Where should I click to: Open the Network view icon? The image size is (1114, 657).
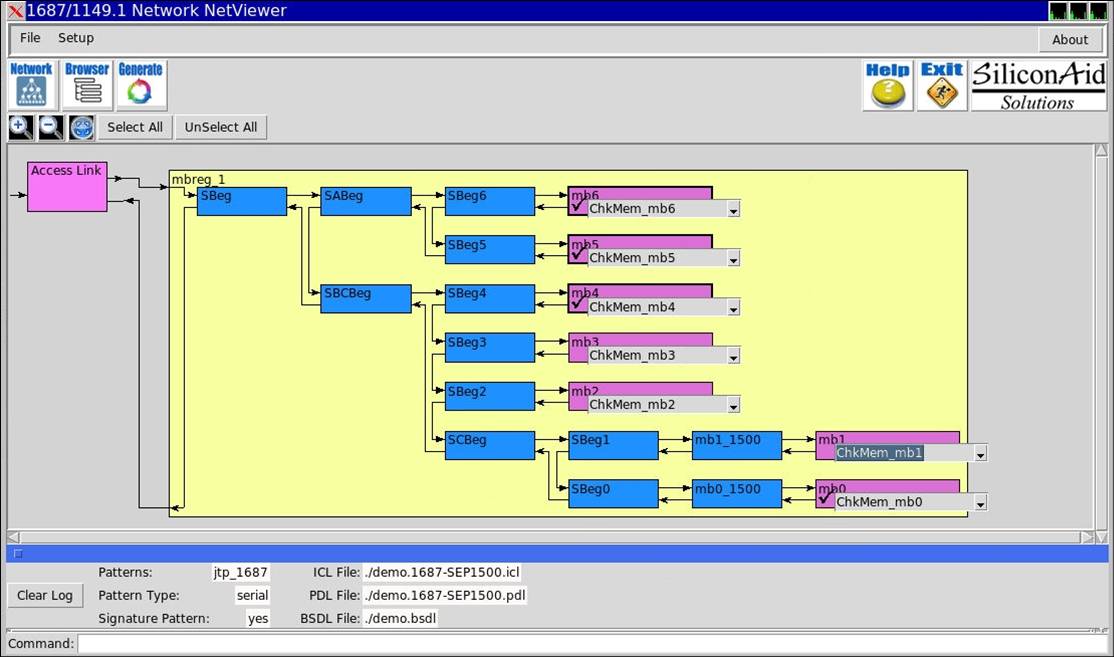[31, 86]
